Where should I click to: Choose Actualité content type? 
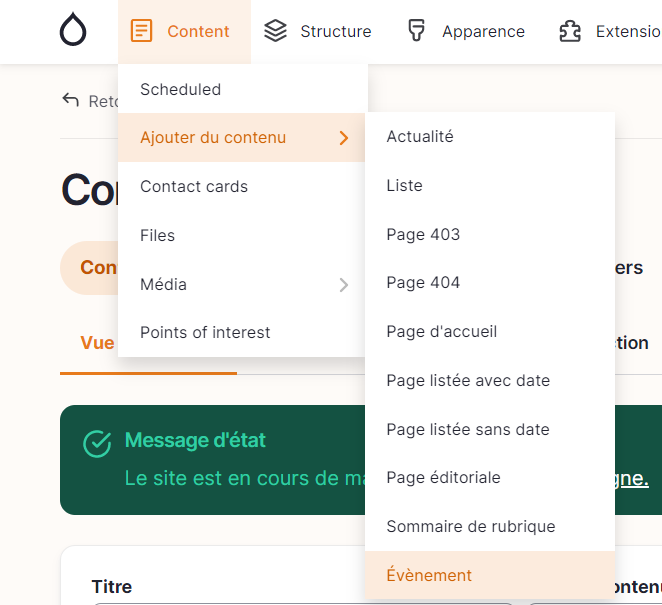tap(420, 137)
